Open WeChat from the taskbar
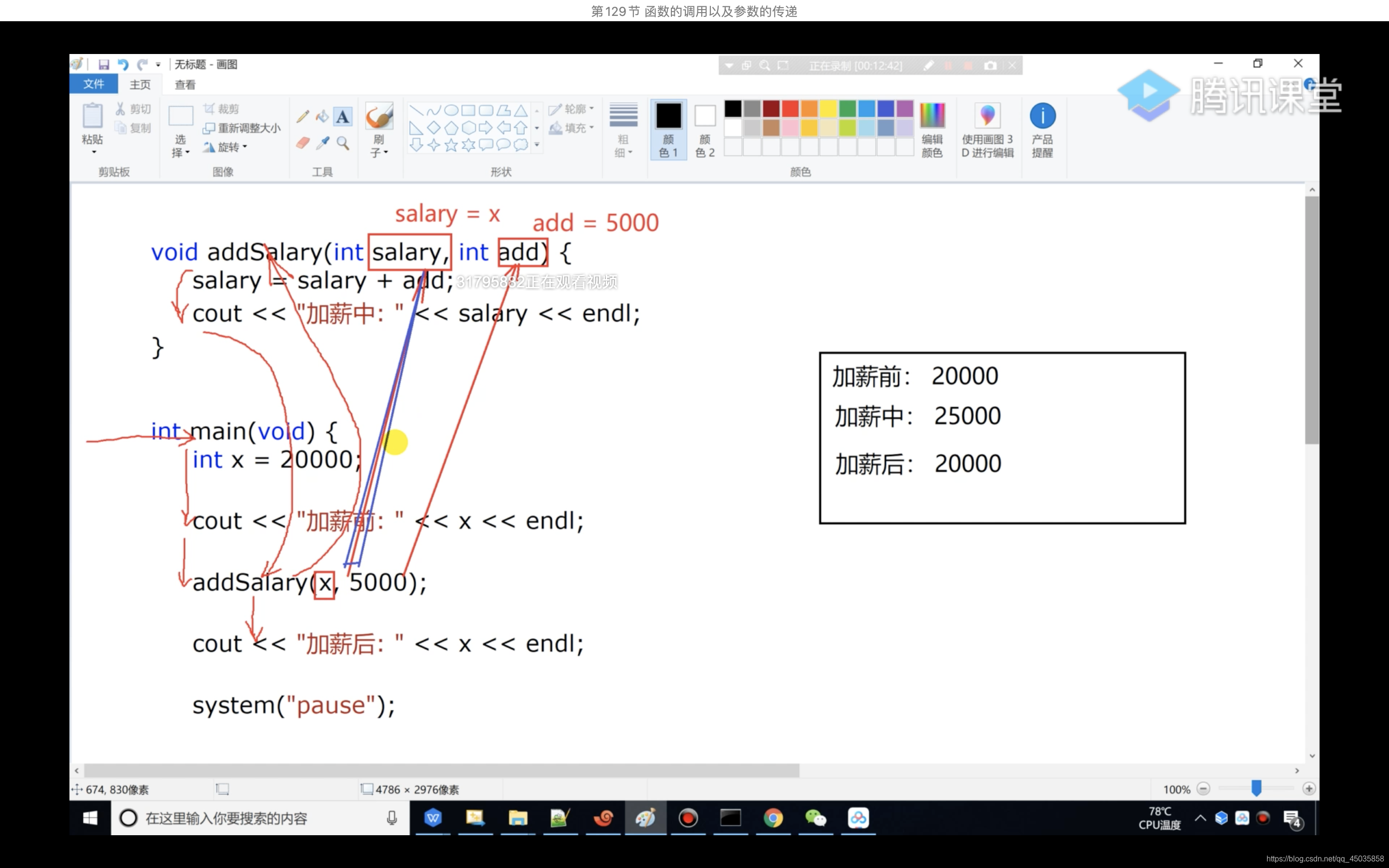Image resolution: width=1389 pixels, height=868 pixels. click(x=816, y=818)
